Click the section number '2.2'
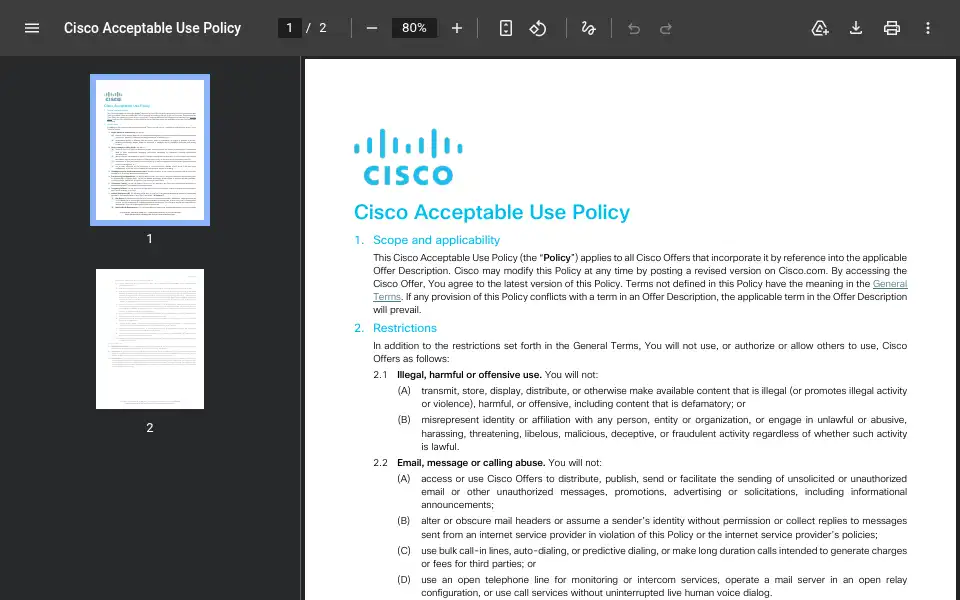Image resolution: width=960 pixels, height=600 pixels. (380, 463)
